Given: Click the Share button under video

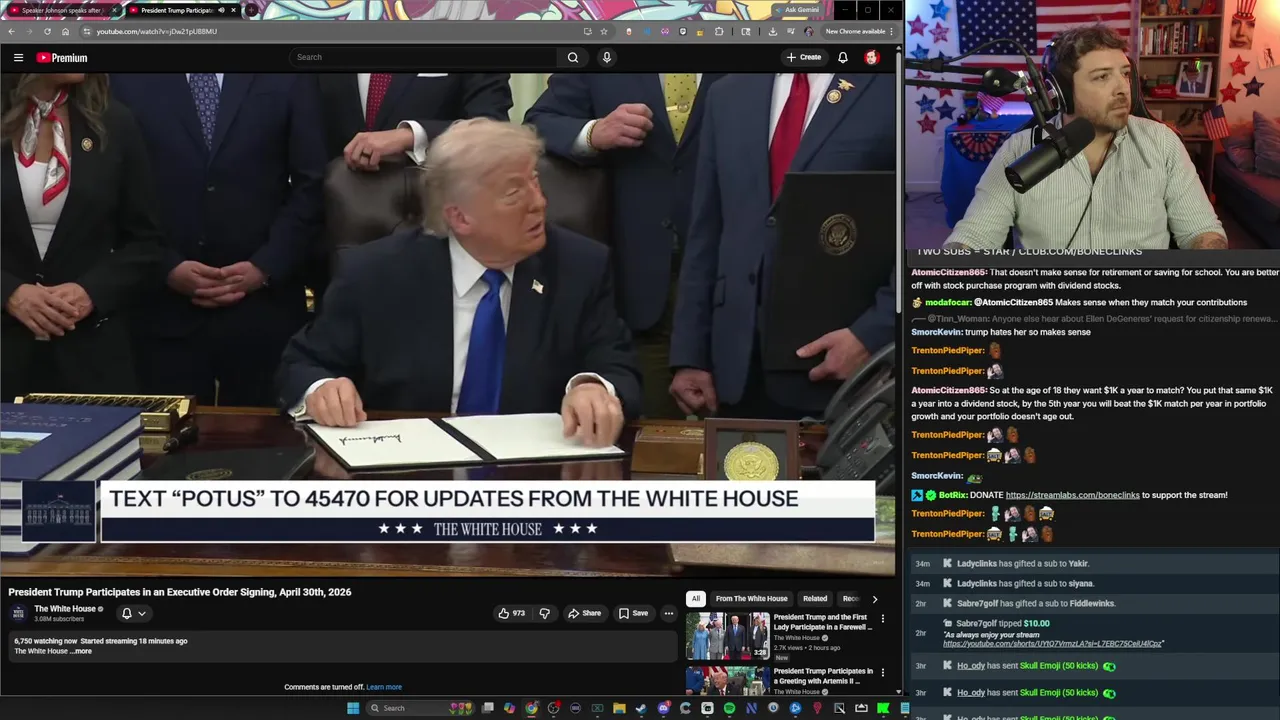Looking at the screenshot, I should point(584,613).
